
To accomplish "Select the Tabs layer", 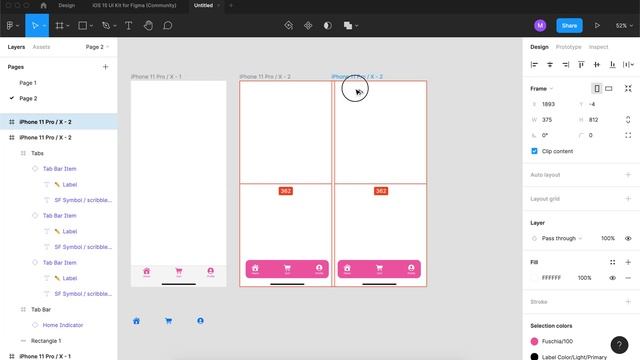I will point(37,153).
